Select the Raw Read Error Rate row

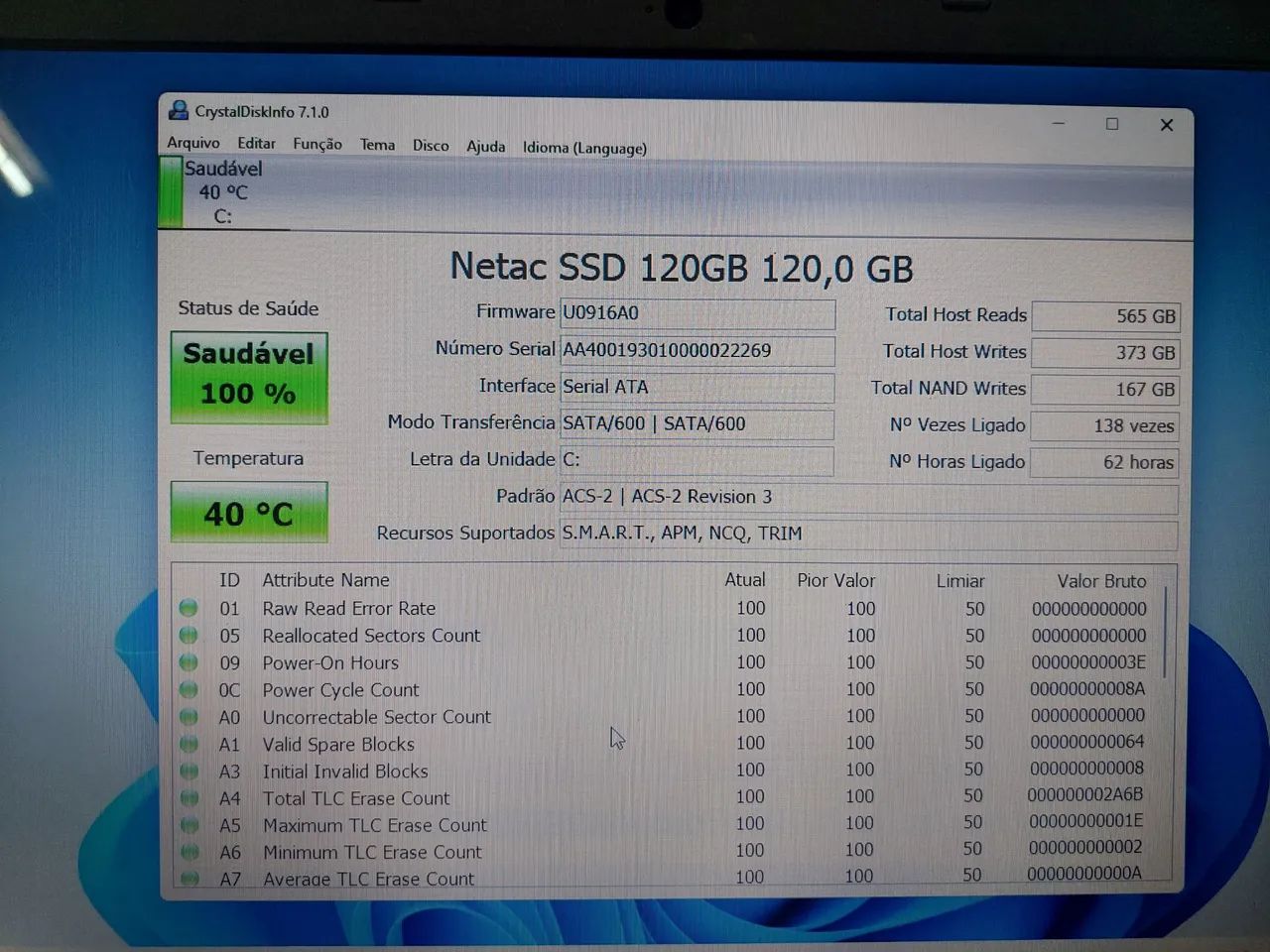tap(665, 609)
